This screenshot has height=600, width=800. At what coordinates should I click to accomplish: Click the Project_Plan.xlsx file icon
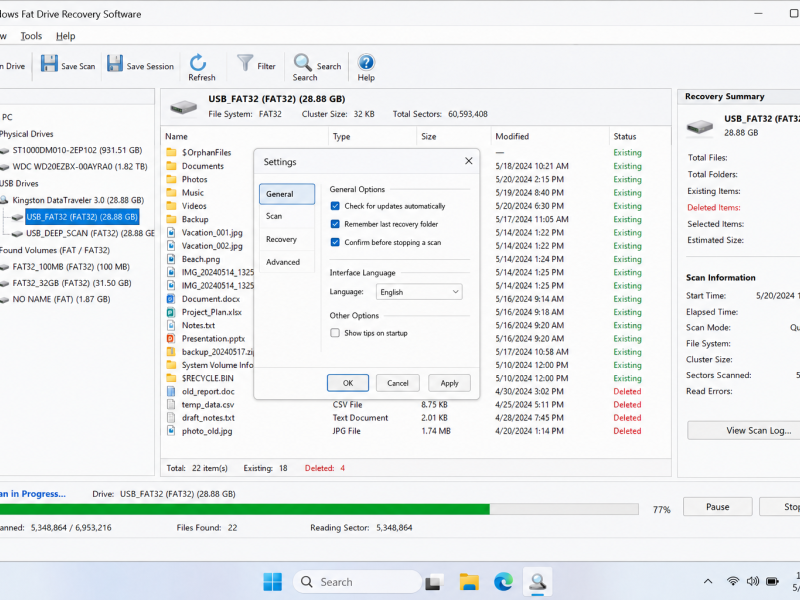[171, 312]
